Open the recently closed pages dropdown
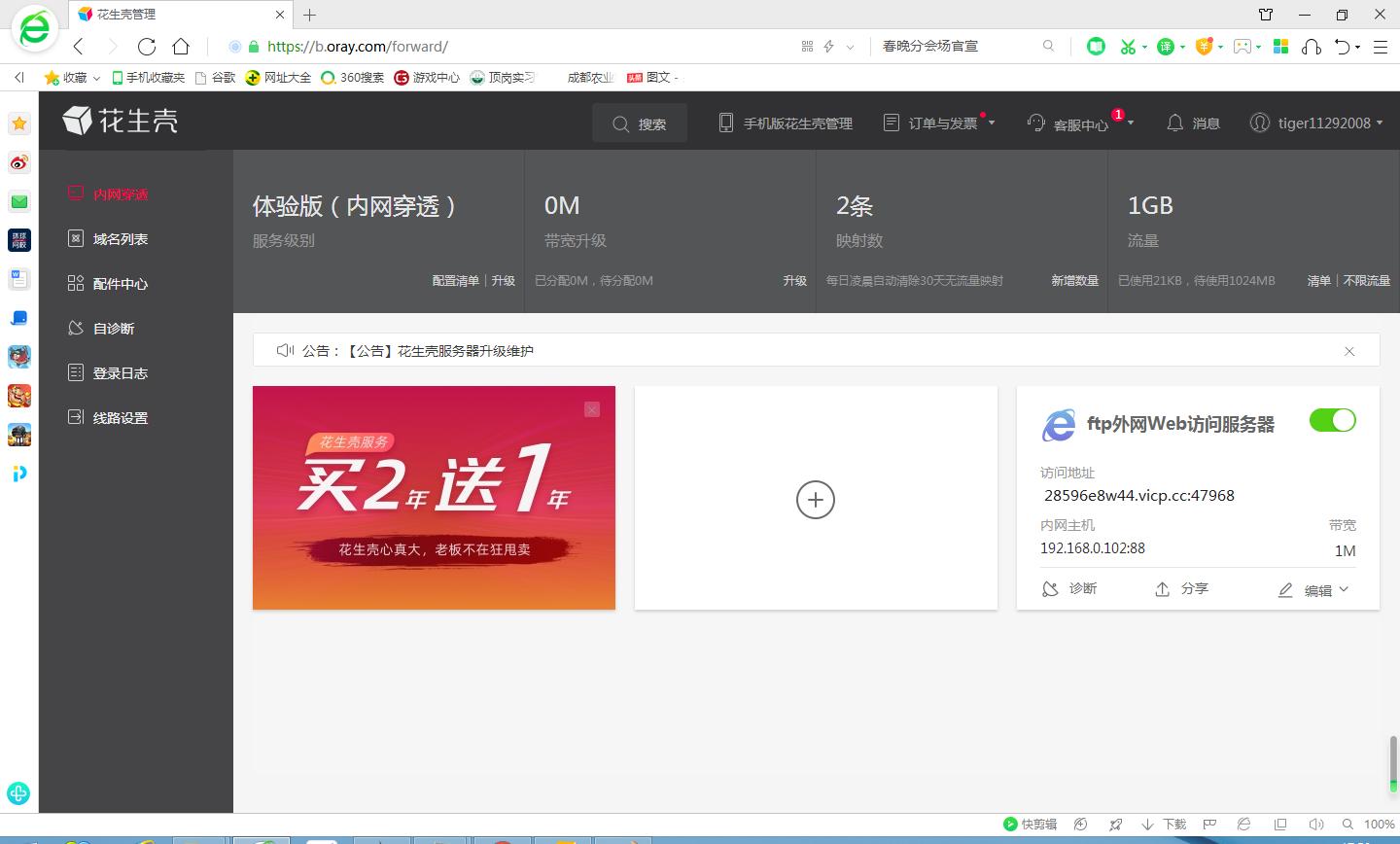Viewport: 1400px width, 844px height. [1344, 46]
